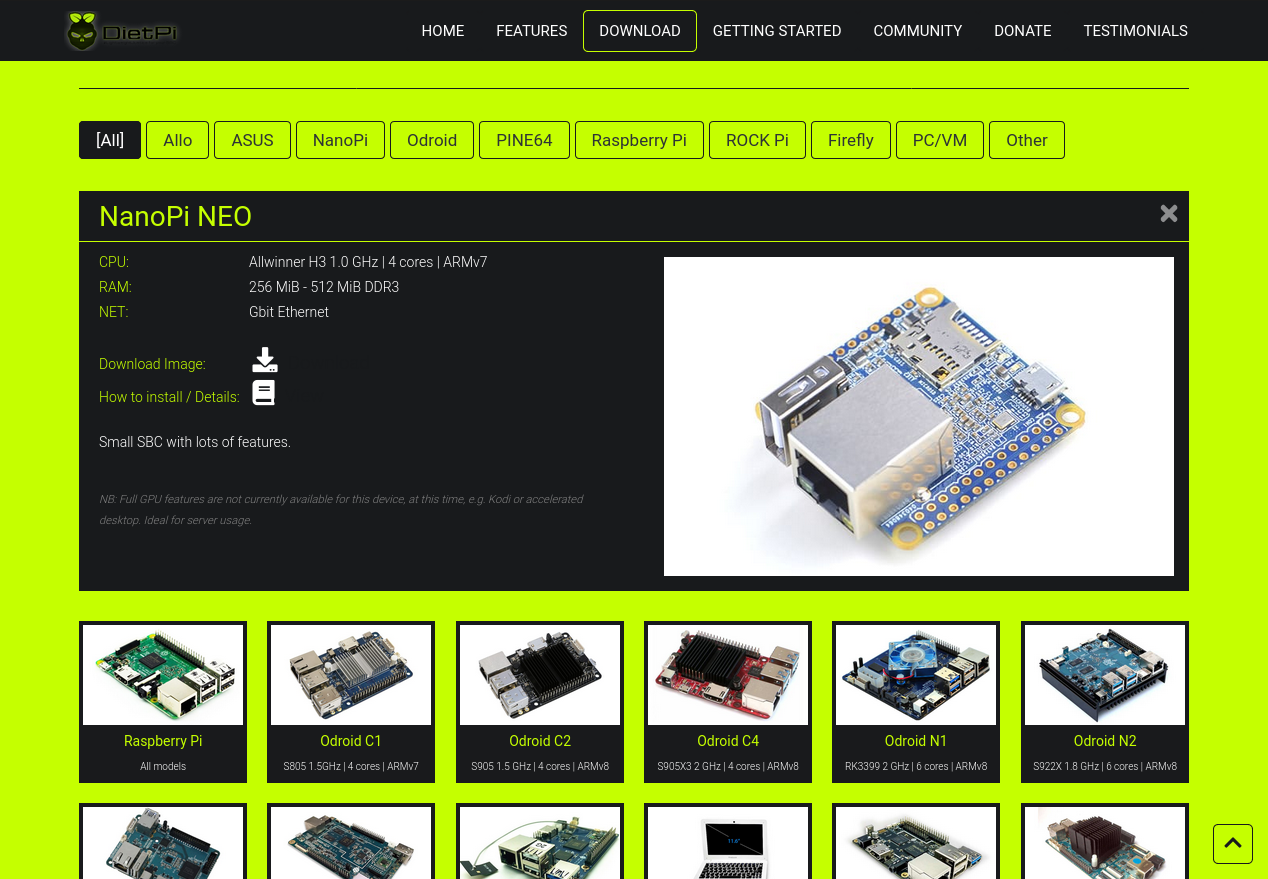1268x879 pixels.
Task: Visit the TESTIMONIALS page
Action: pos(1135,31)
